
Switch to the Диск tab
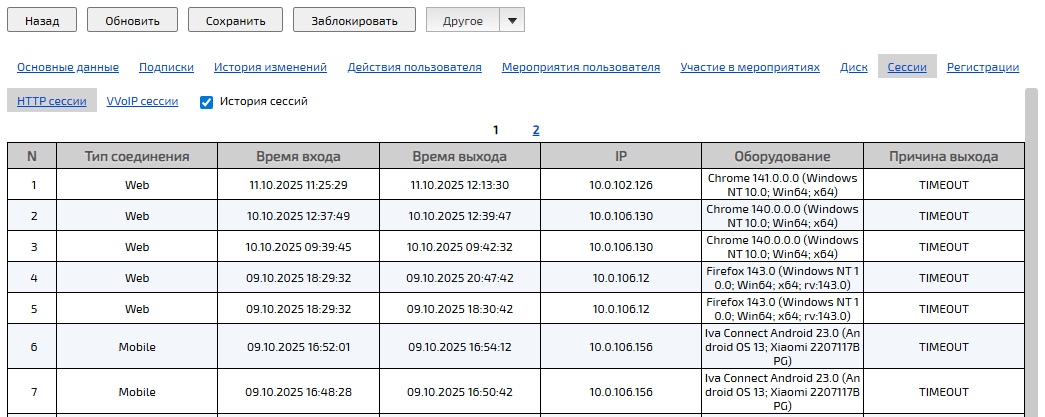(853, 67)
